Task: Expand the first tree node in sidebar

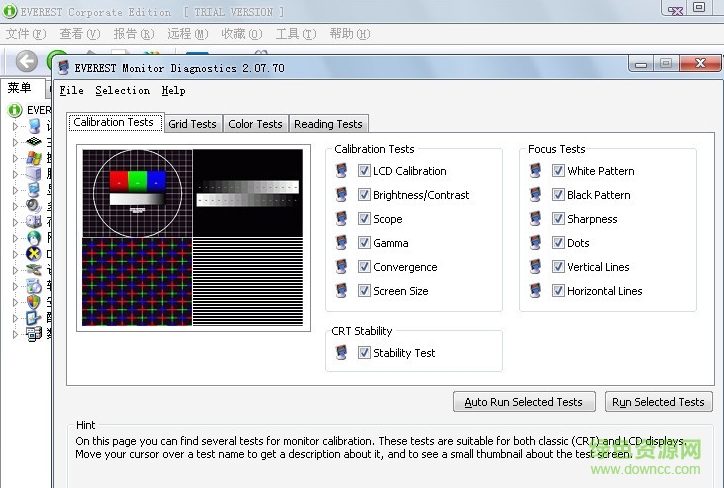Action: tap(15, 127)
